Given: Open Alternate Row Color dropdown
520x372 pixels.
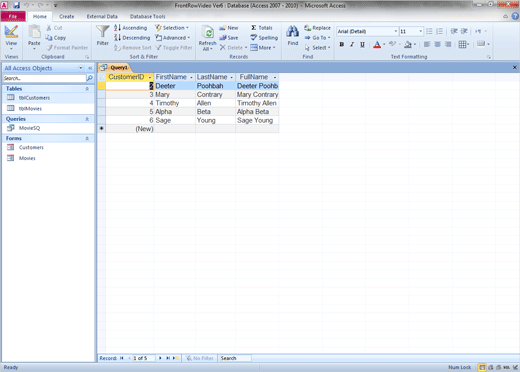Looking at the screenshot, I should (x=488, y=44).
